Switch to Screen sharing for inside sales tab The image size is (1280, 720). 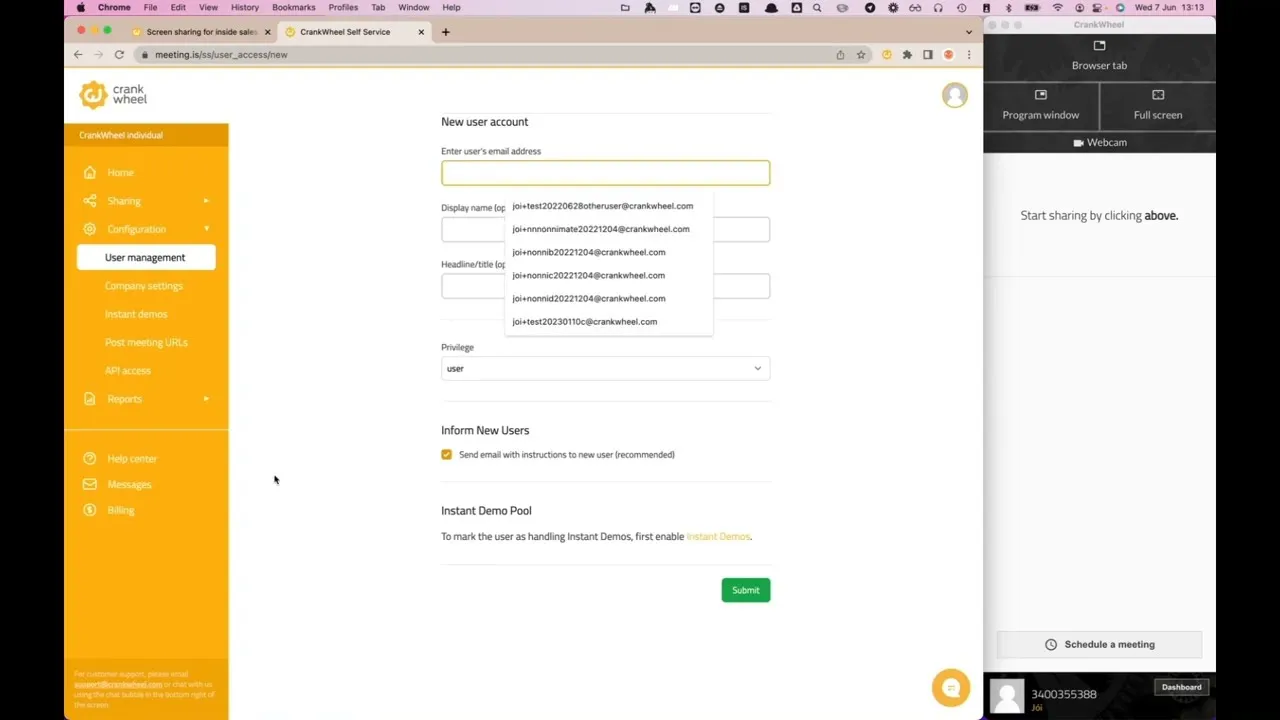(201, 32)
